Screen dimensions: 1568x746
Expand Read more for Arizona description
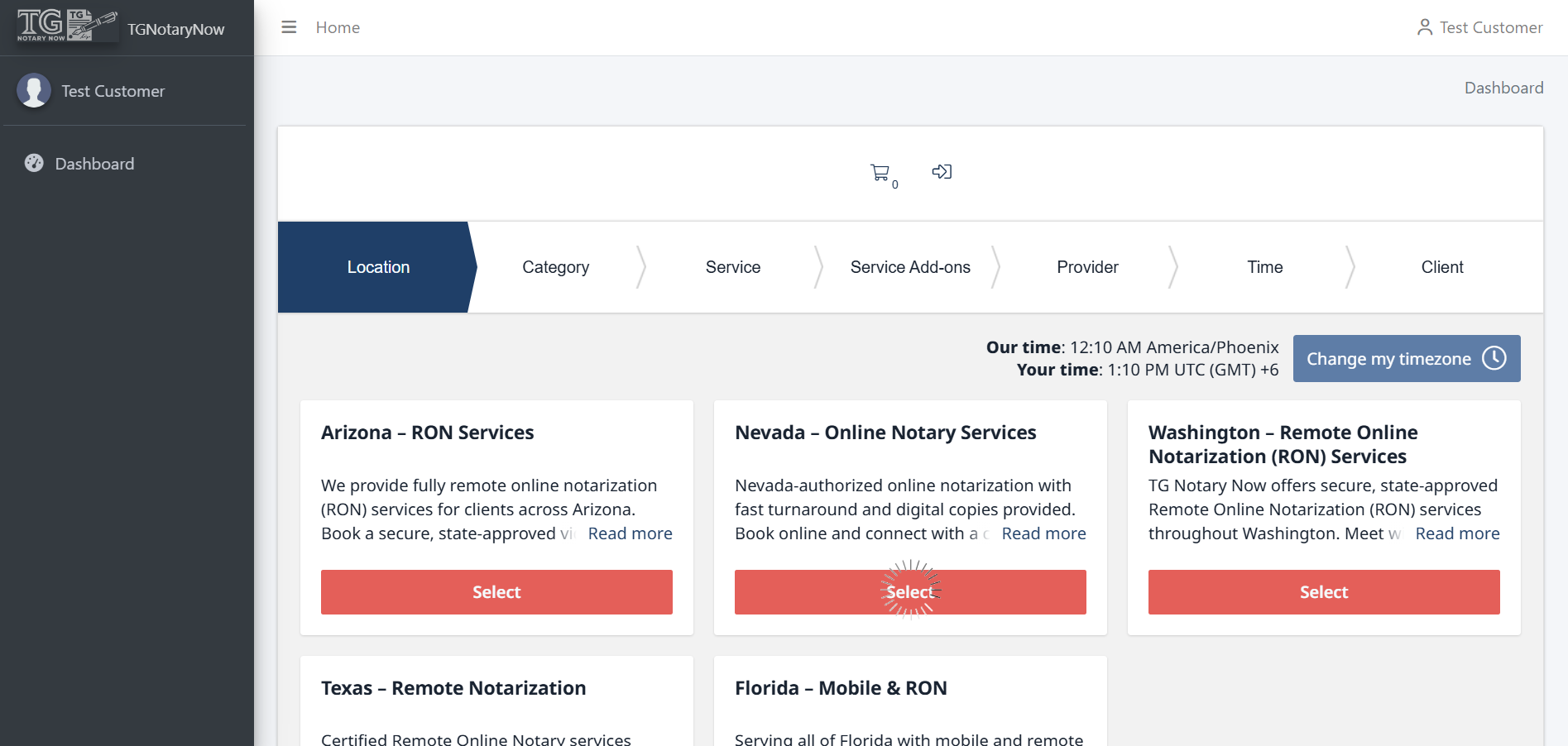point(630,533)
